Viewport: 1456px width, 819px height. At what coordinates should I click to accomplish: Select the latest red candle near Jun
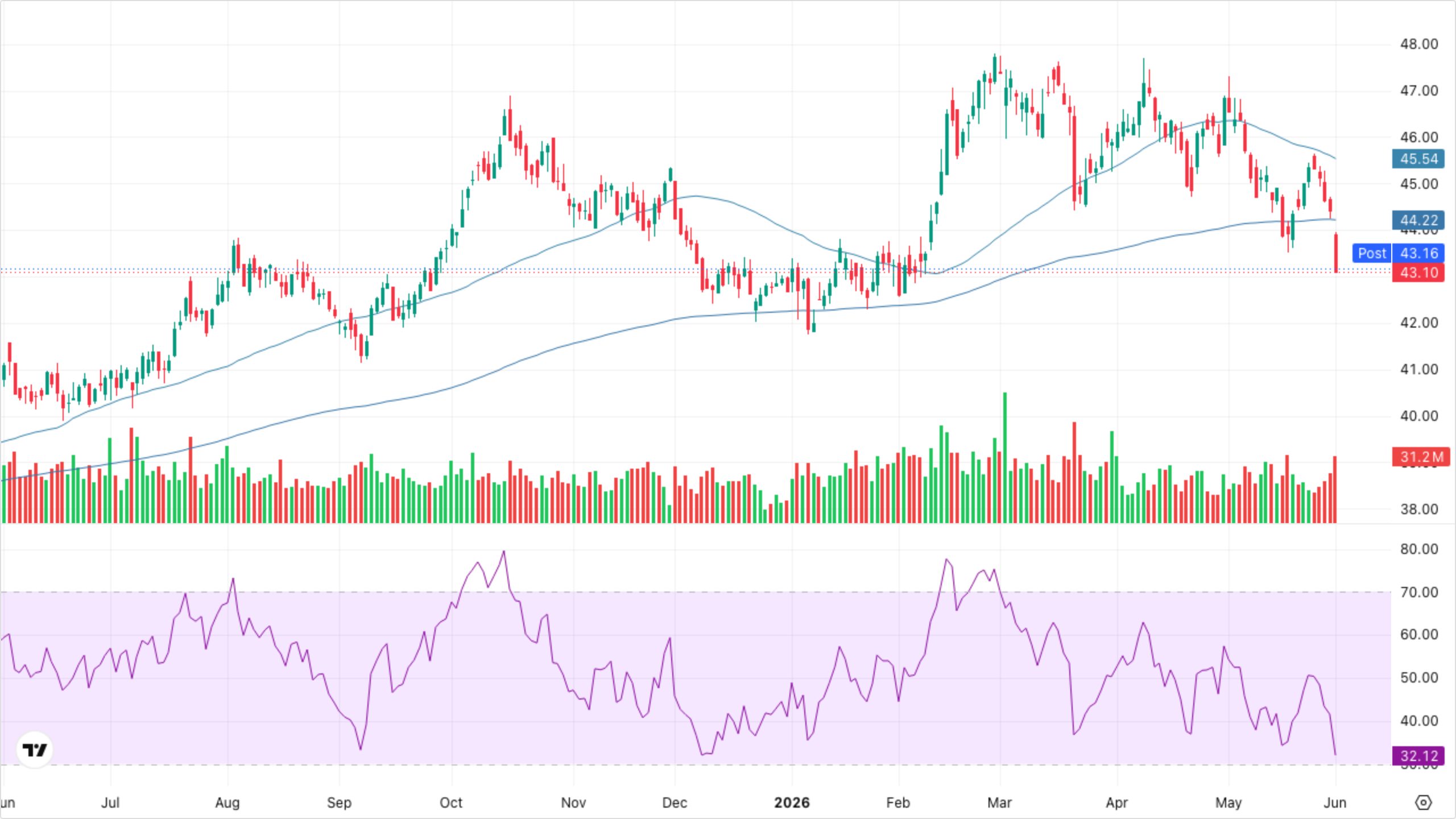click(x=1336, y=253)
